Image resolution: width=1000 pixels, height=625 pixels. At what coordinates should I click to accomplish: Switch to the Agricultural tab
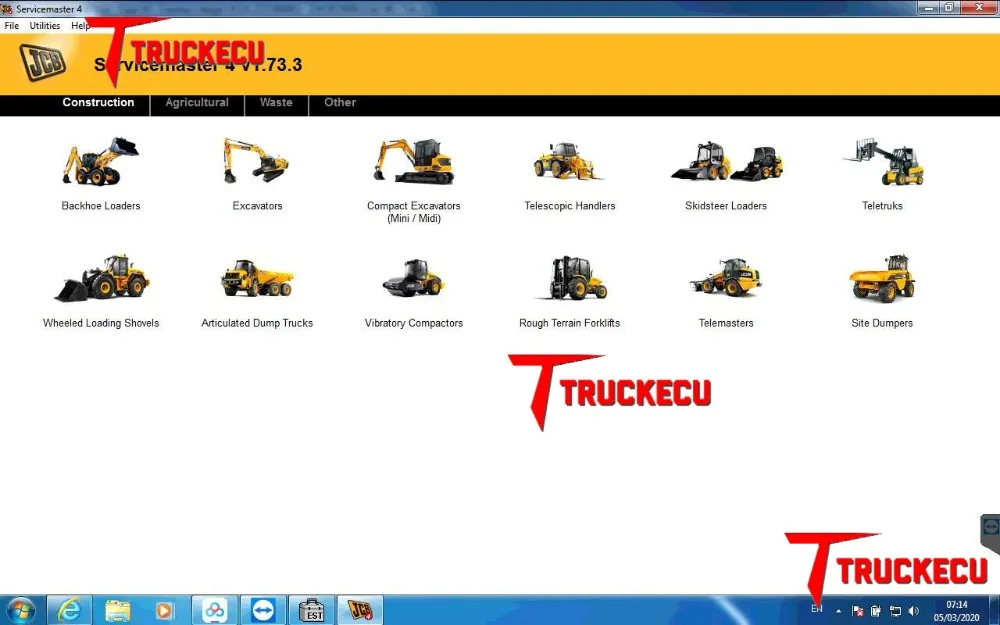pos(197,103)
